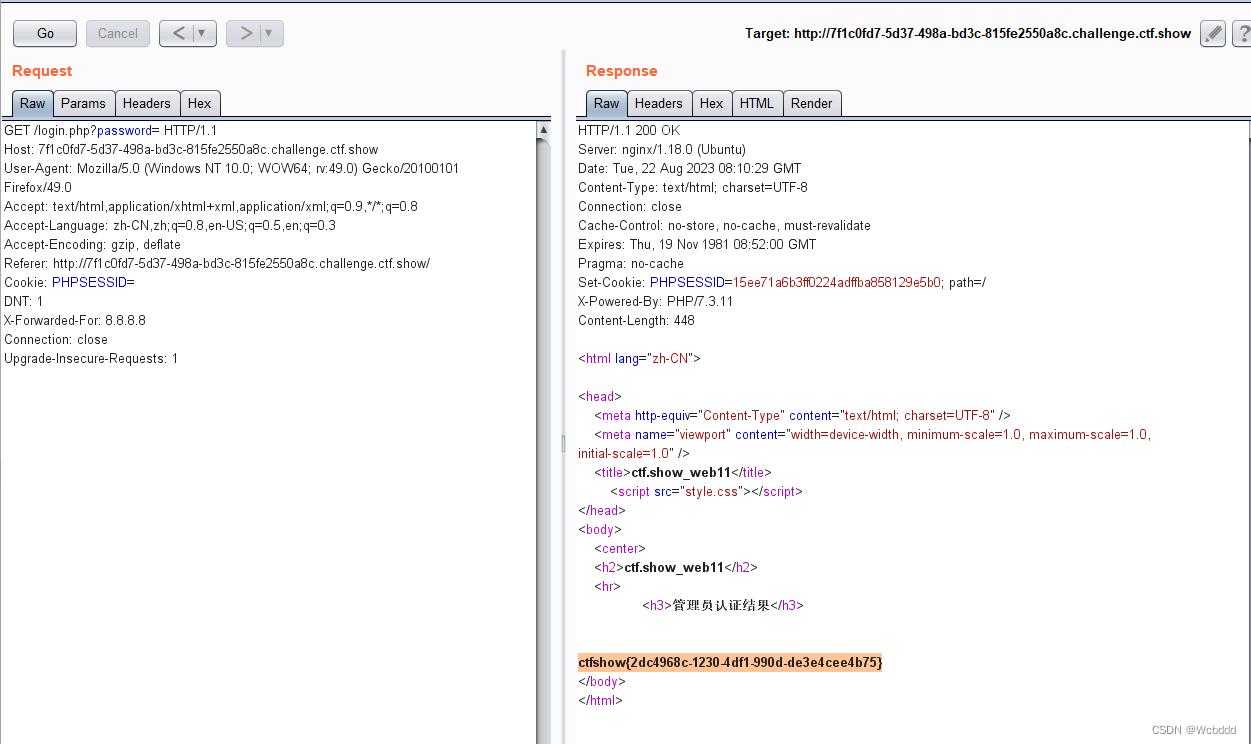This screenshot has width=1251, height=744.
Task: Click the pencil icon to edit target
Action: click(1212, 34)
